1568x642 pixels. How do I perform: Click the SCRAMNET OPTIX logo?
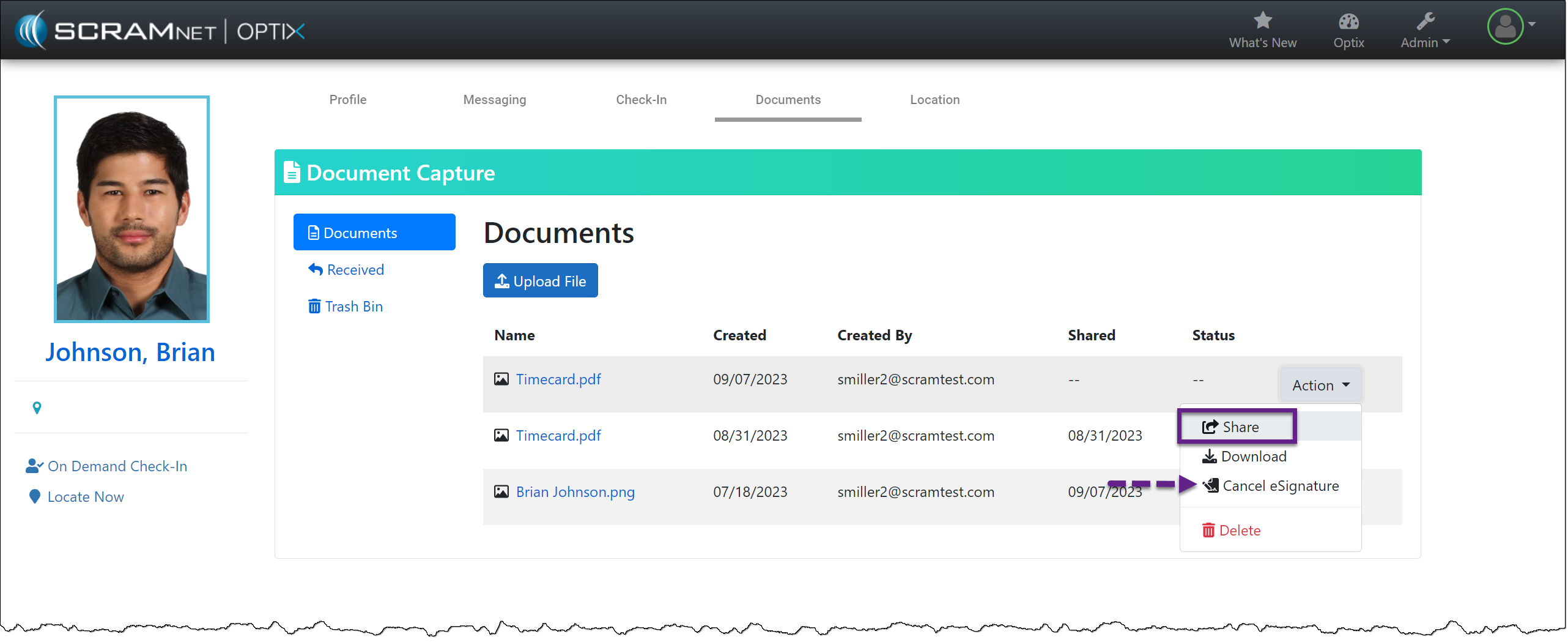point(160,30)
